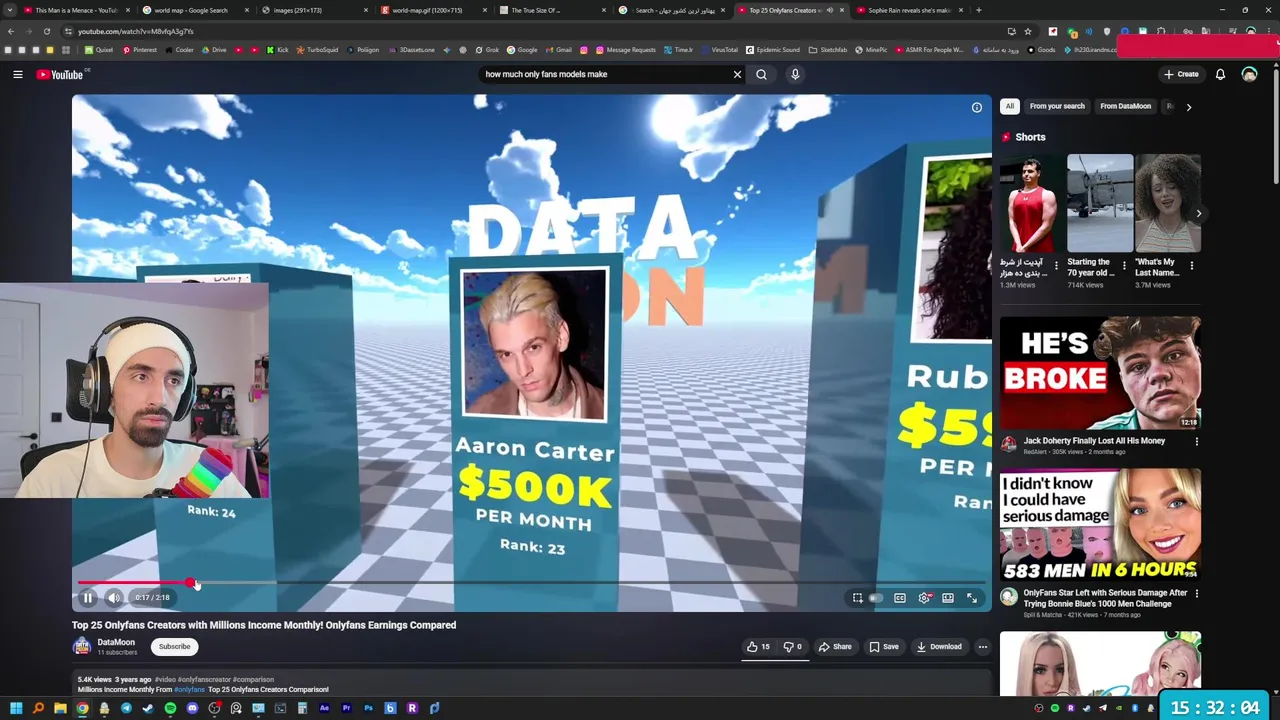Turn off the autoplay switch
The image size is (1280, 720).
tap(876, 598)
